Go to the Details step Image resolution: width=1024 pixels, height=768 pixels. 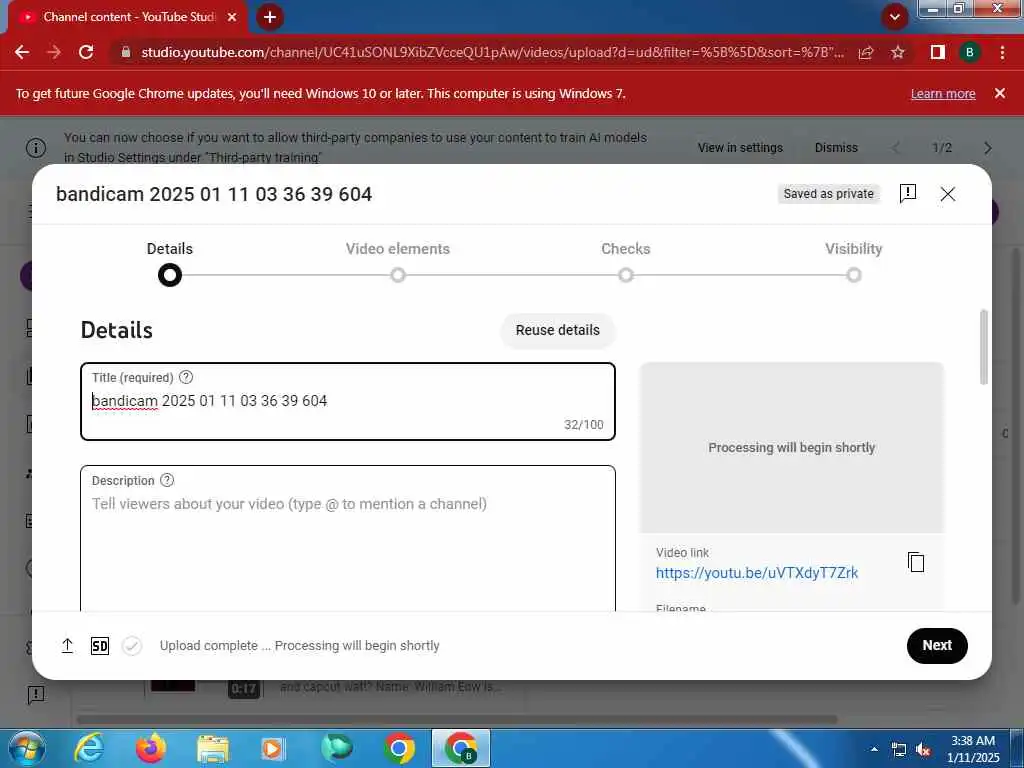click(x=170, y=264)
